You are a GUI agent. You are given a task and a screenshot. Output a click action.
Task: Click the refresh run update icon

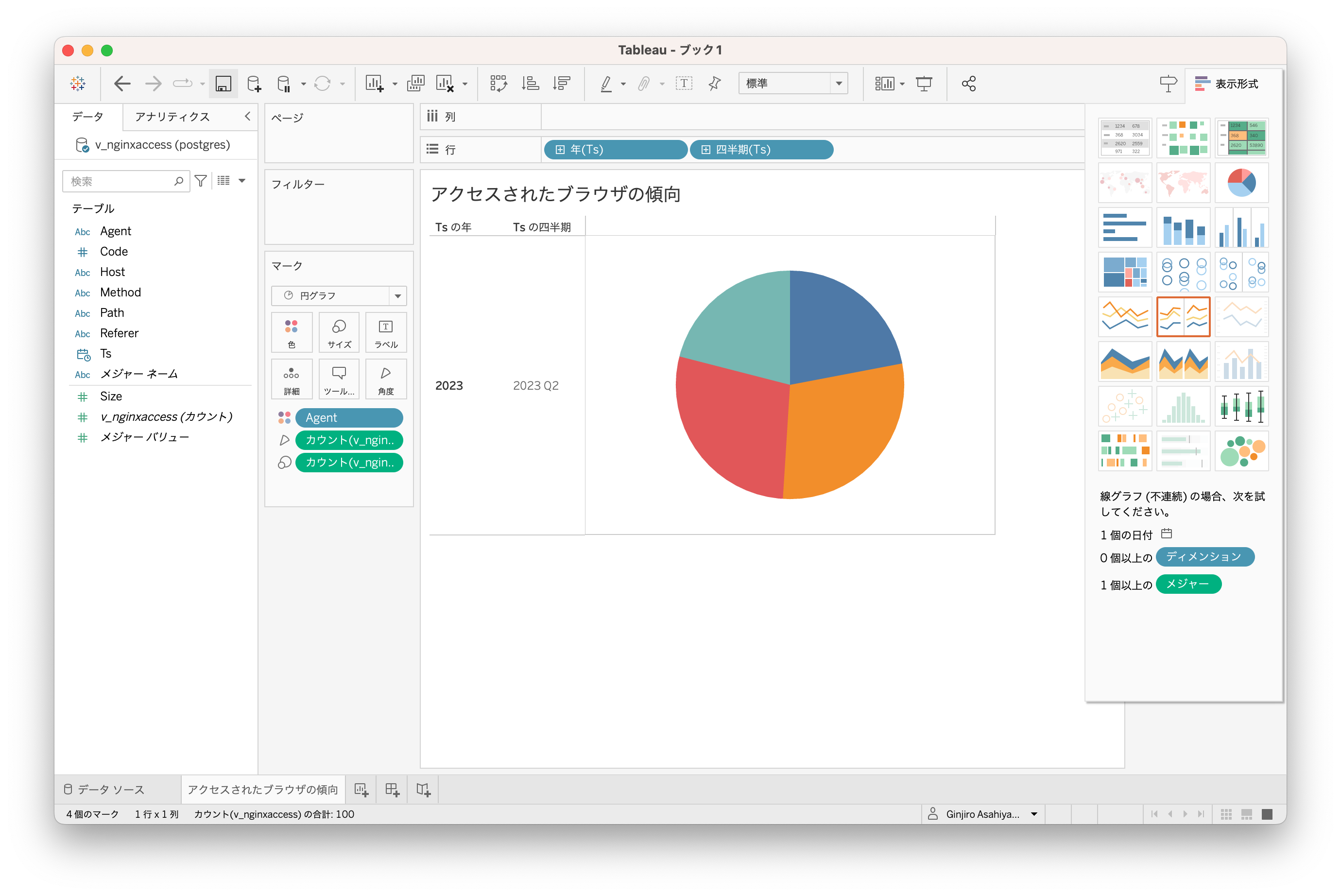[323, 84]
